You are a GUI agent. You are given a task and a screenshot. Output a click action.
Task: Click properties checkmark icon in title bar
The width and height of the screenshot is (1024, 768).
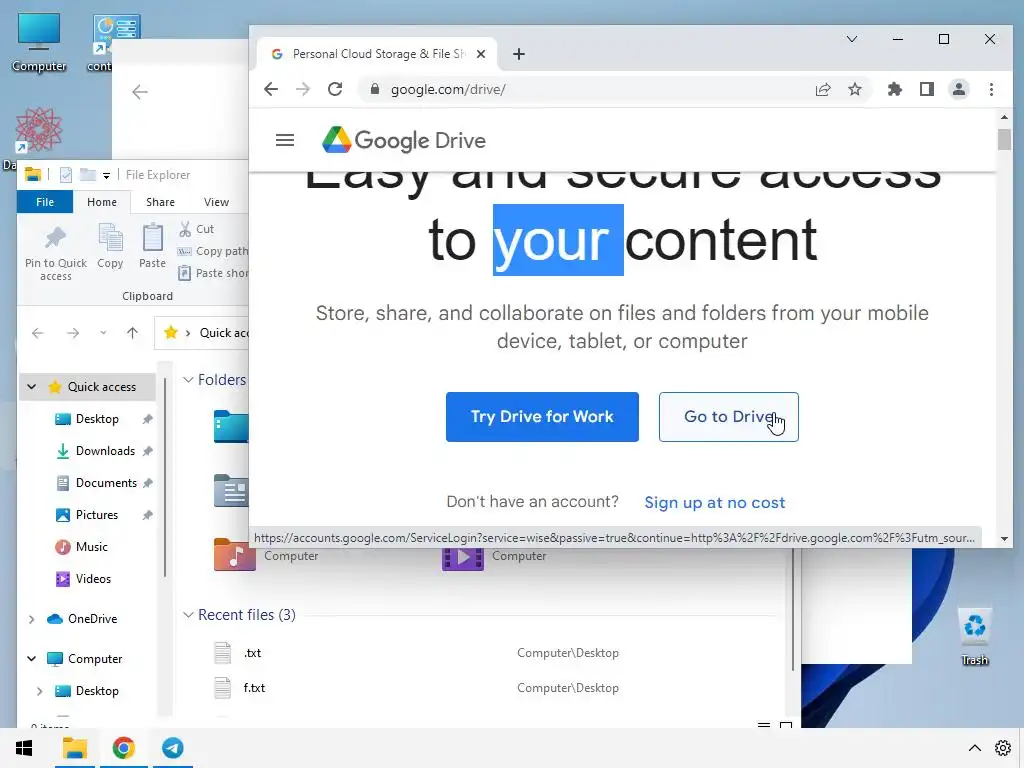[x=65, y=175]
